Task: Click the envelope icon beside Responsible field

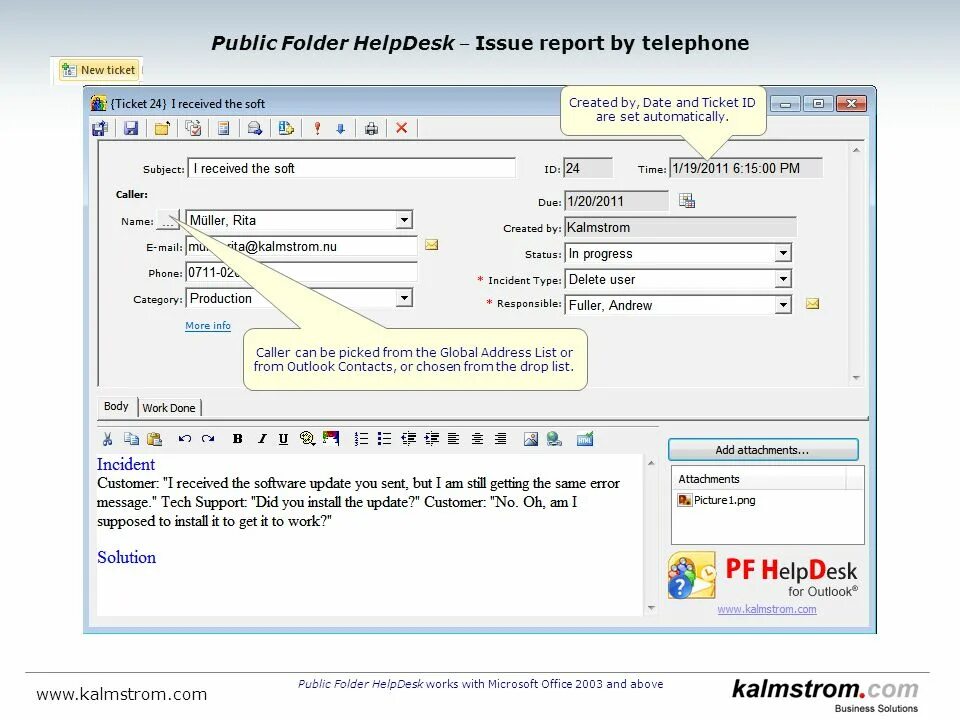Action: 812,304
